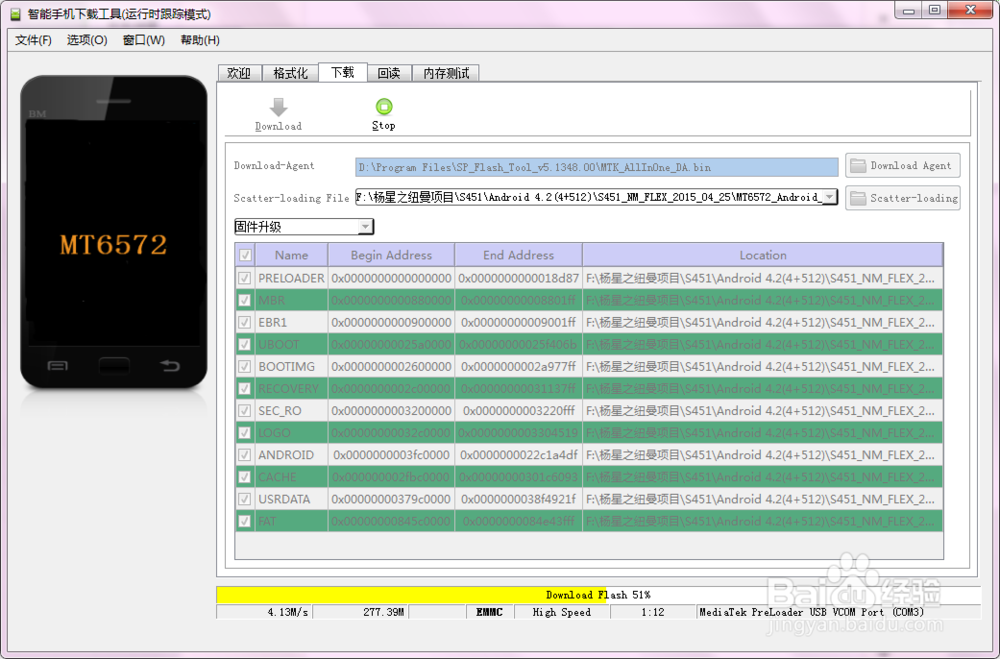Click the app icon in title bar
Image resolution: width=1000 pixels, height=659 pixels.
(15, 13)
